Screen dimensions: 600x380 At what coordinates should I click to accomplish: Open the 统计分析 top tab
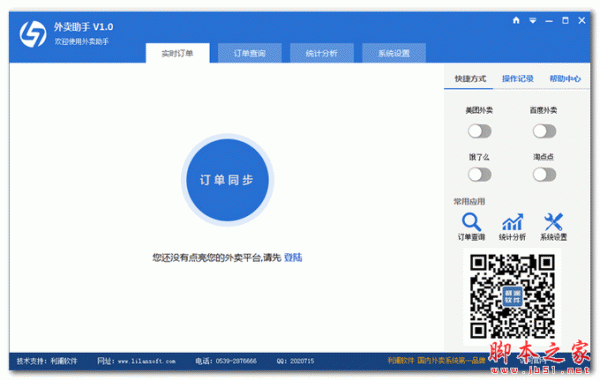click(321, 53)
